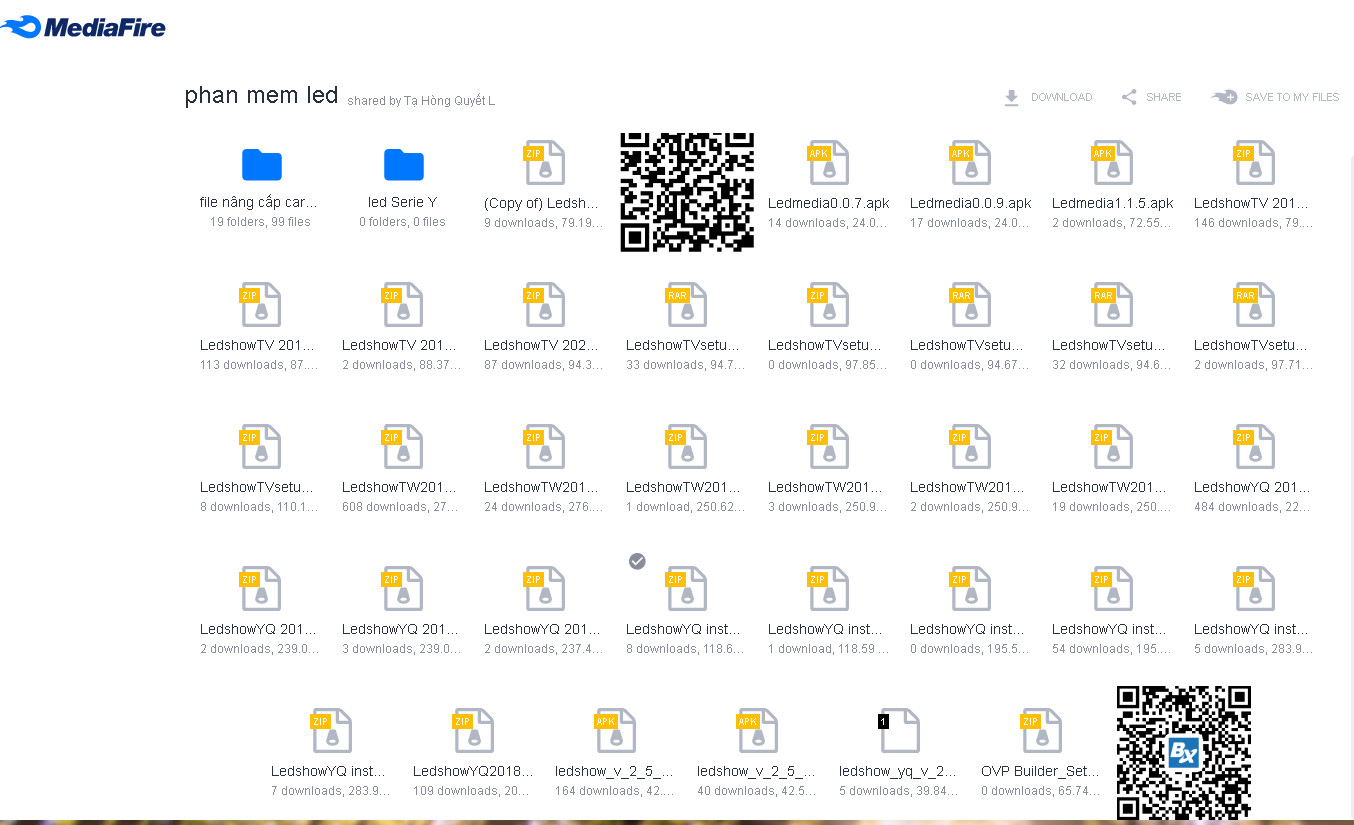This screenshot has width=1354, height=825.
Task: Click RAR icon of LedshowTVsetu... with 32 downloads
Action: 1114,304
